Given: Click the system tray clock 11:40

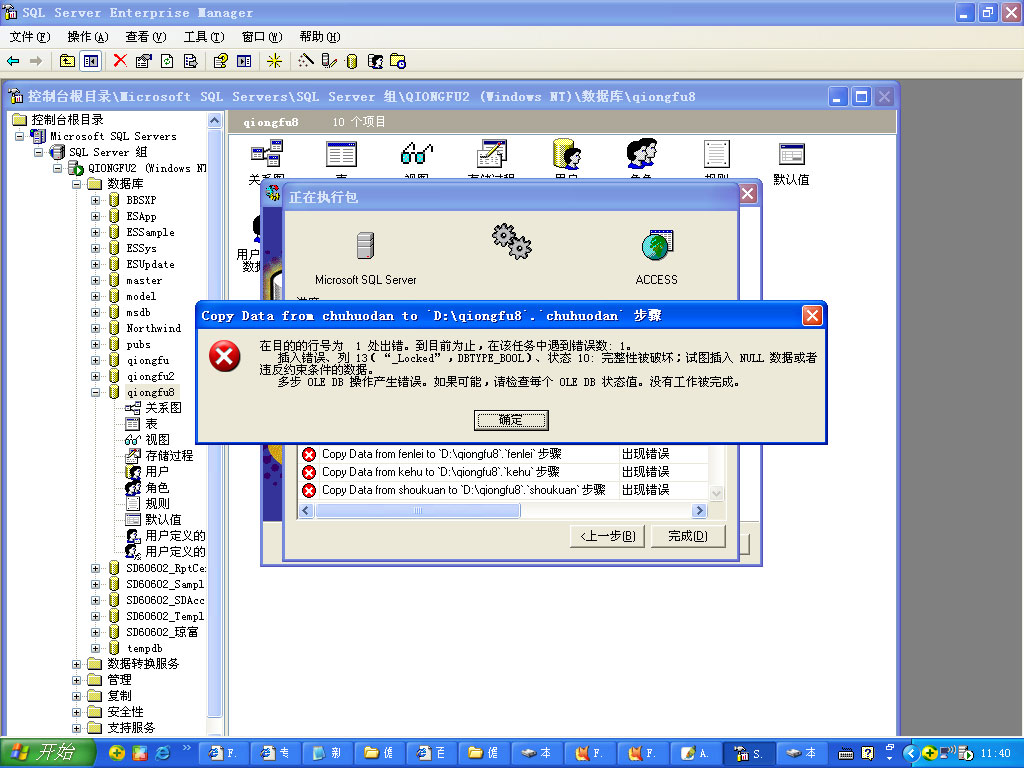Looking at the screenshot, I should click(x=996, y=753).
